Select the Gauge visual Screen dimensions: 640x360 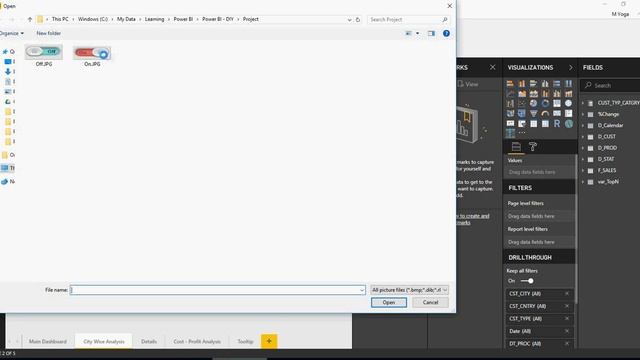coord(545,113)
